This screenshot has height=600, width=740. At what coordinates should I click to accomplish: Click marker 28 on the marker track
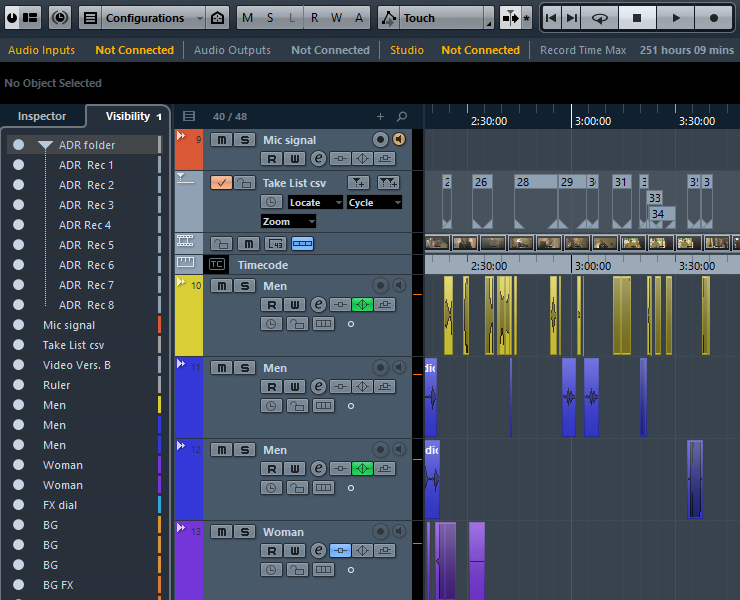[523, 182]
